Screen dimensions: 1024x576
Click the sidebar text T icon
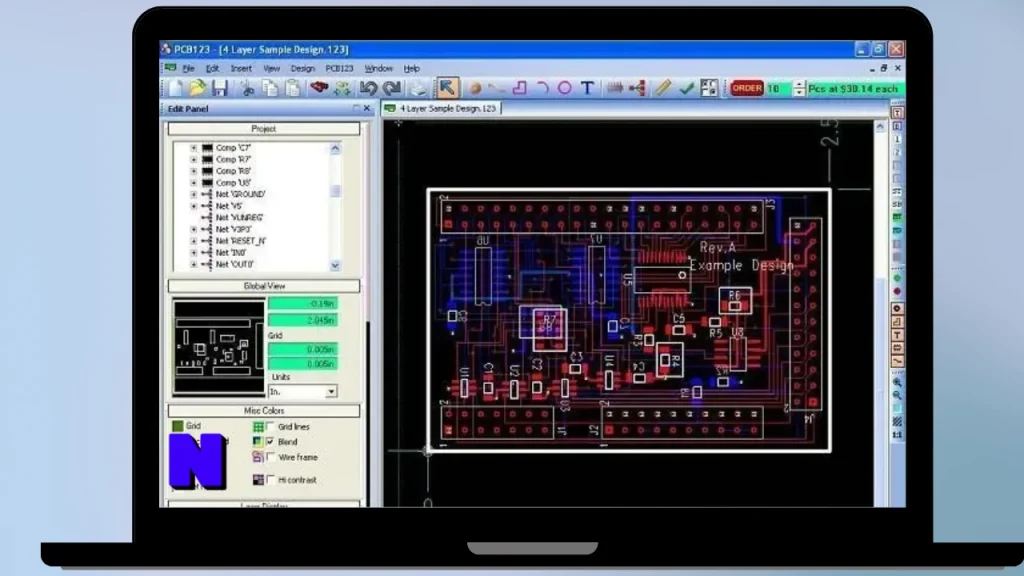coord(897,335)
